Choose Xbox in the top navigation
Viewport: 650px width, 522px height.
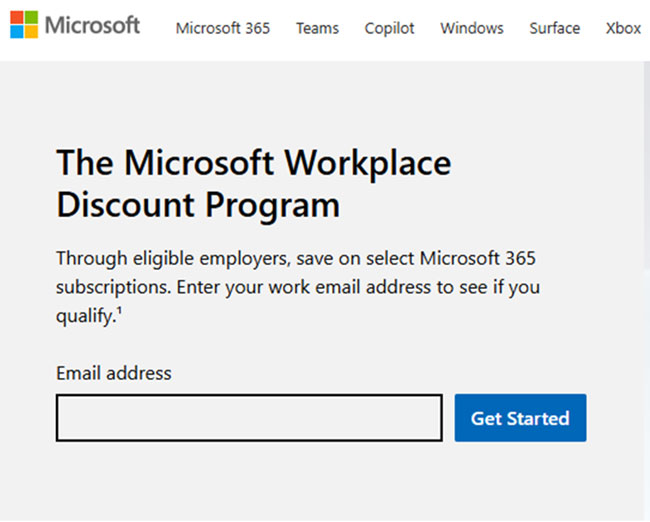pos(623,28)
